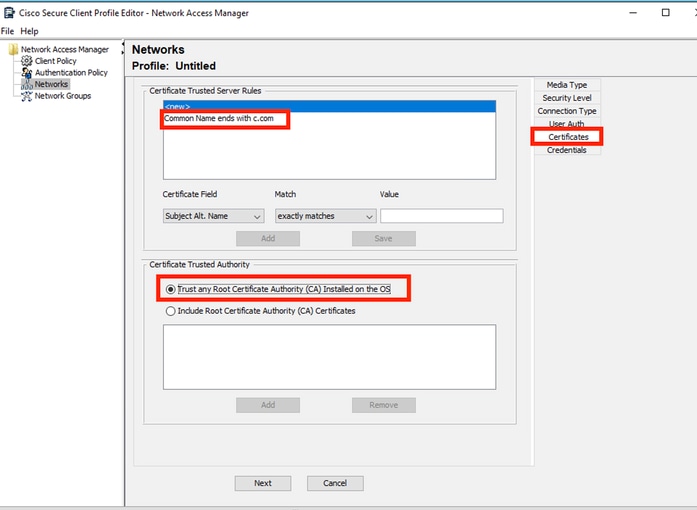Click the Client Policy gear icon
Screen dimensions: 697x510
27,61
